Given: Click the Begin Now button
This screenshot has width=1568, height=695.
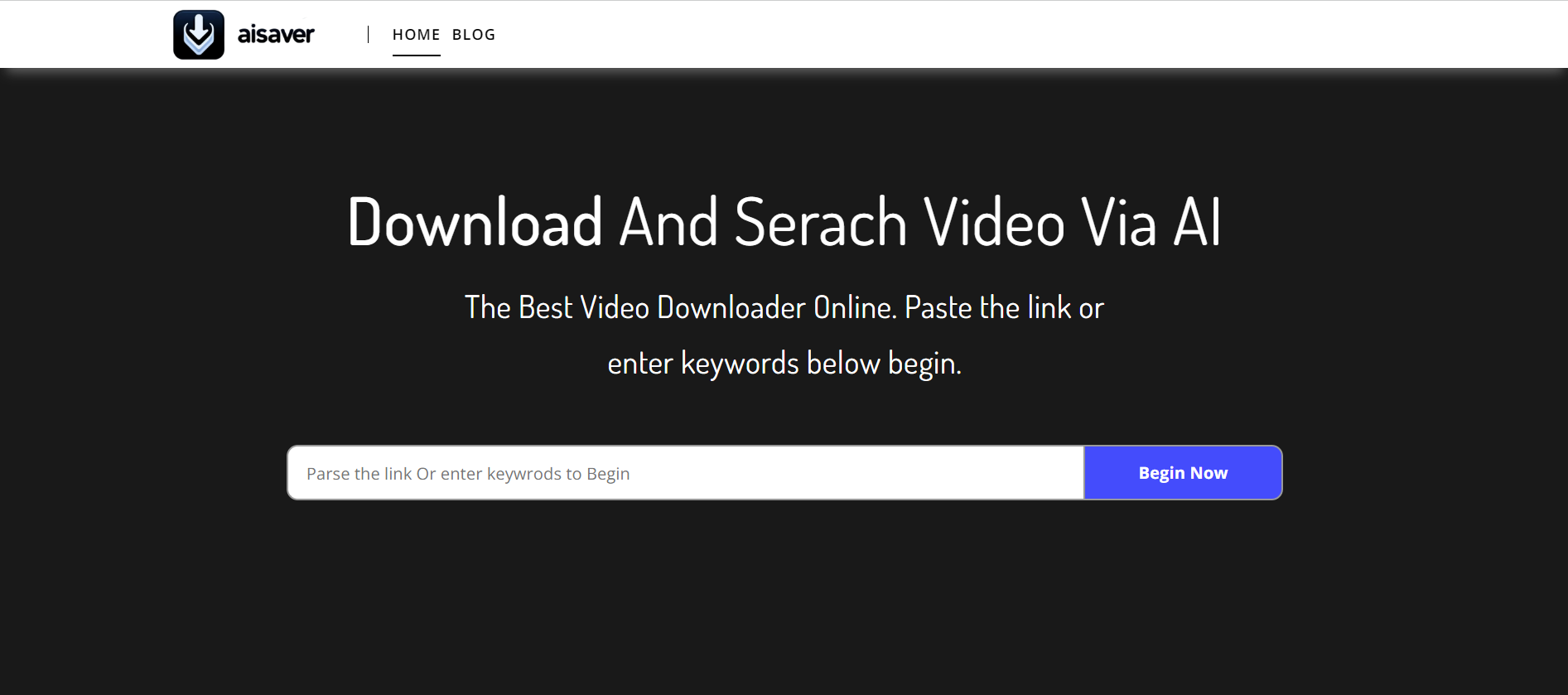Looking at the screenshot, I should pyautogui.click(x=1183, y=473).
